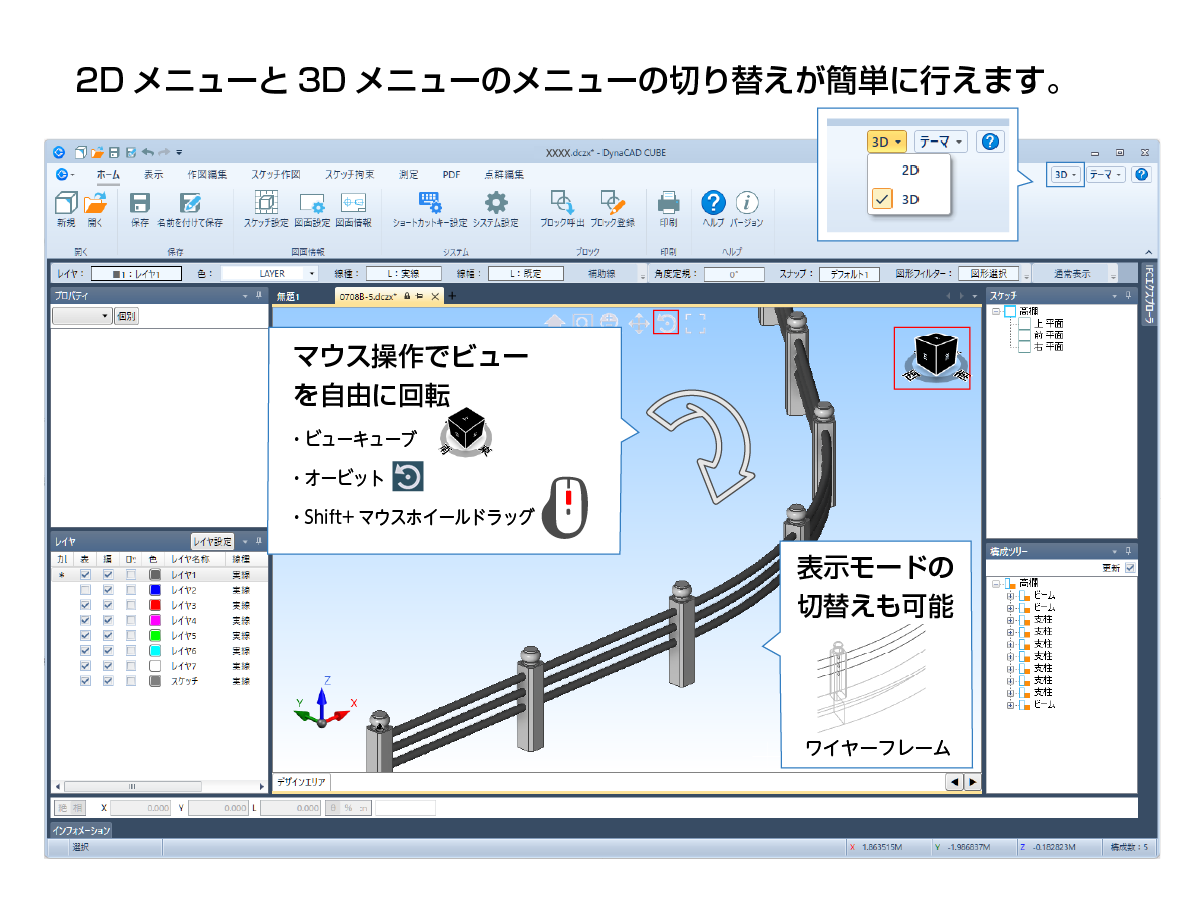1200x900 pixels.
Task: Toggle the 更新 checkbox in 構成ツリー
Action: tap(1130, 568)
